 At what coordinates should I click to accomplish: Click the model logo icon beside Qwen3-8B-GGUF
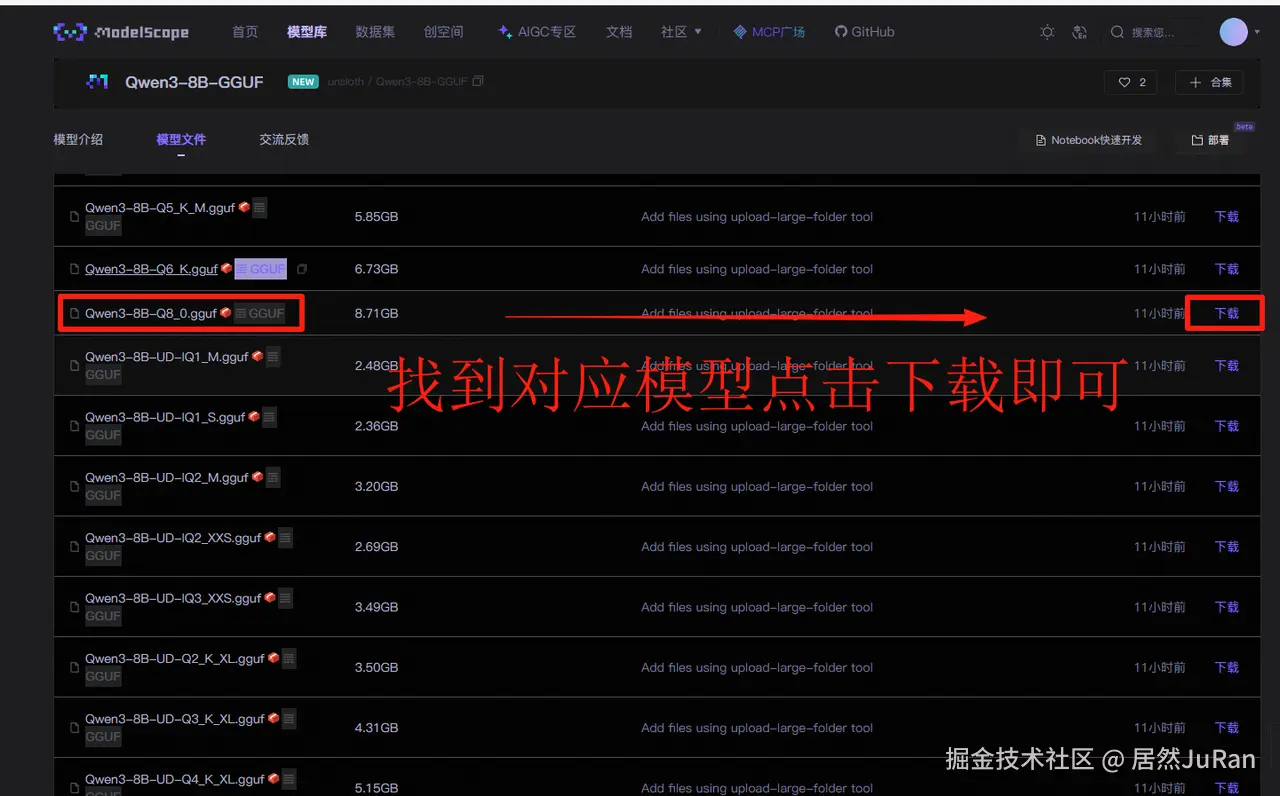(x=97, y=82)
